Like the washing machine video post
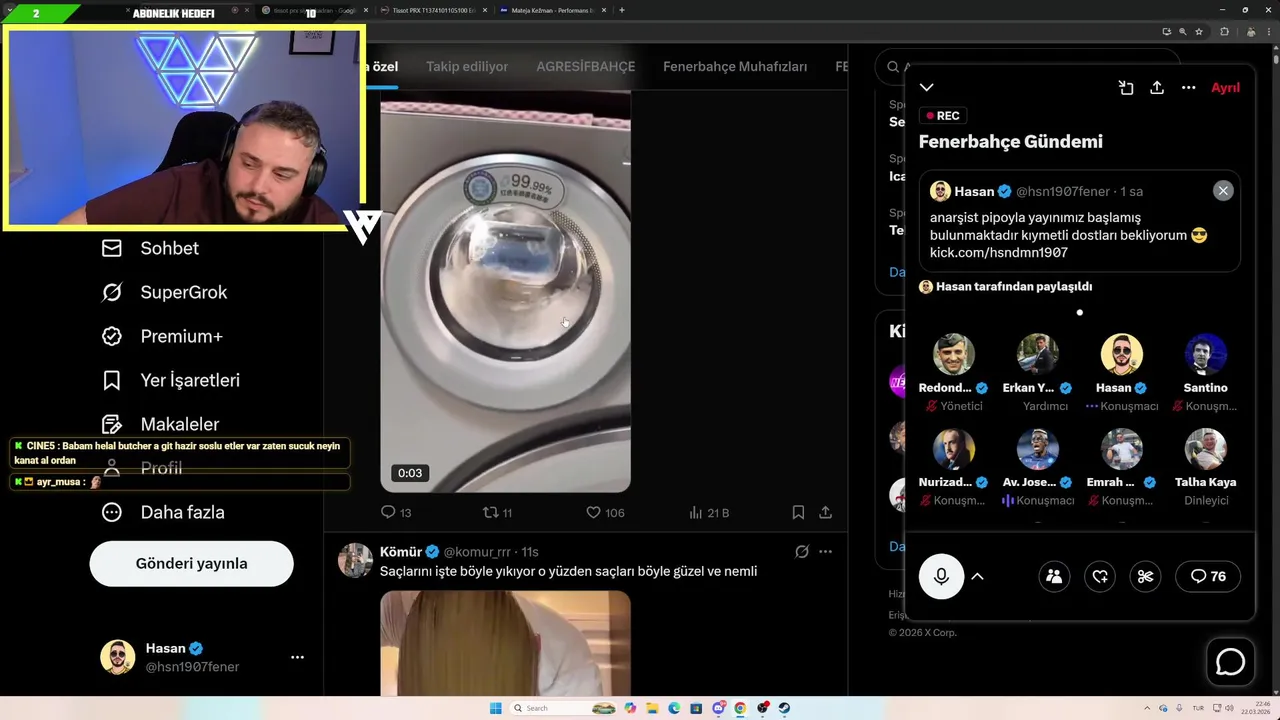1280x720 pixels. 604,512
